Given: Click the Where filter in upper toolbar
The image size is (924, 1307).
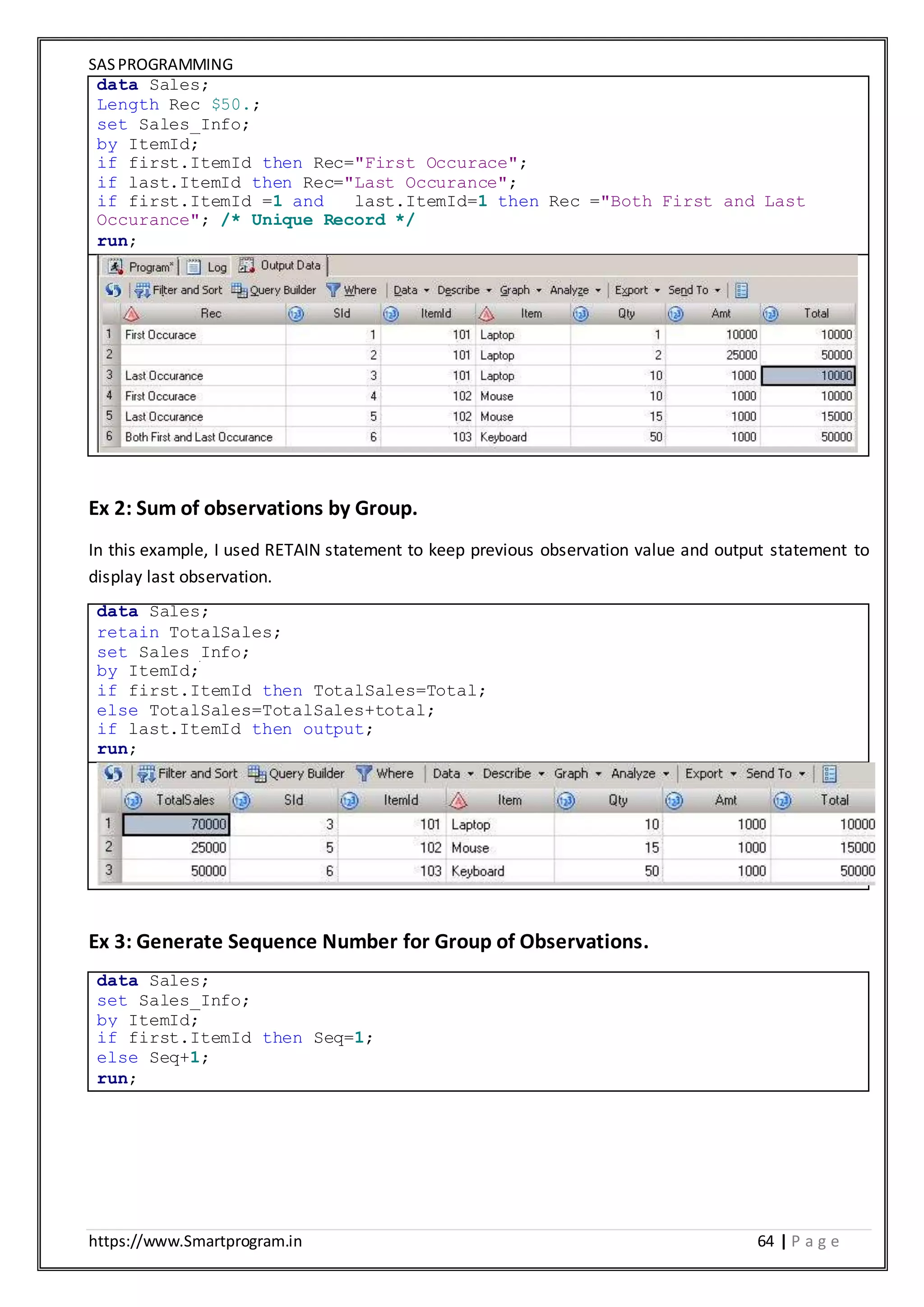Looking at the screenshot, I should [x=352, y=290].
